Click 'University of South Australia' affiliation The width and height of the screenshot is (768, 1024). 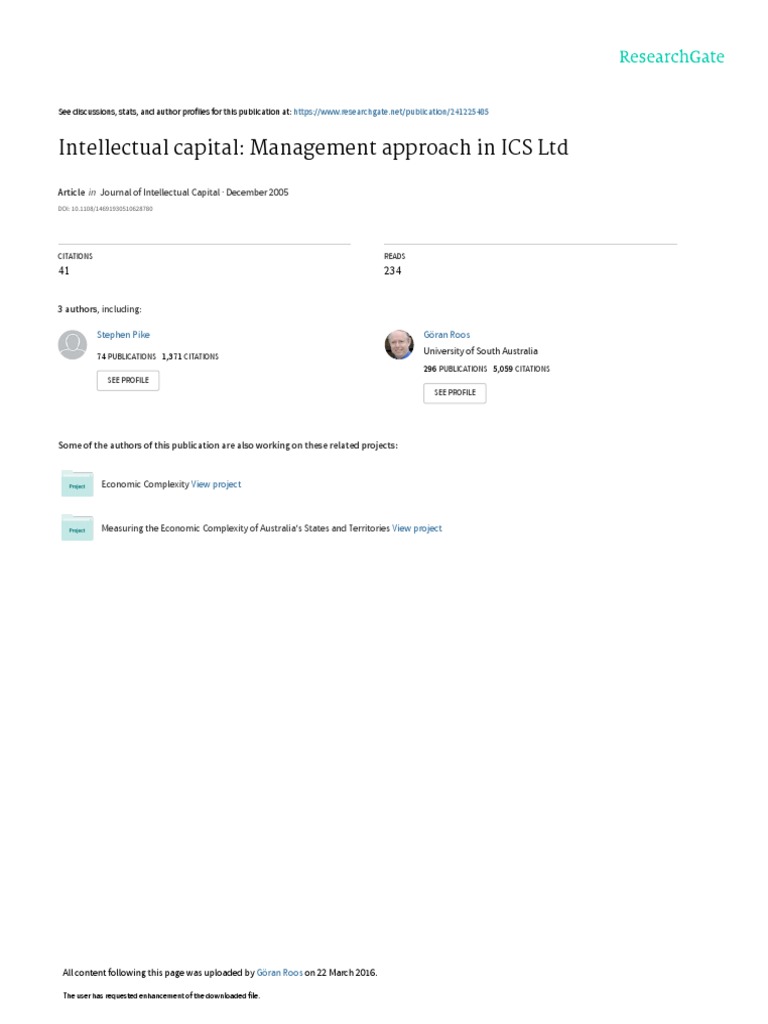481,351
